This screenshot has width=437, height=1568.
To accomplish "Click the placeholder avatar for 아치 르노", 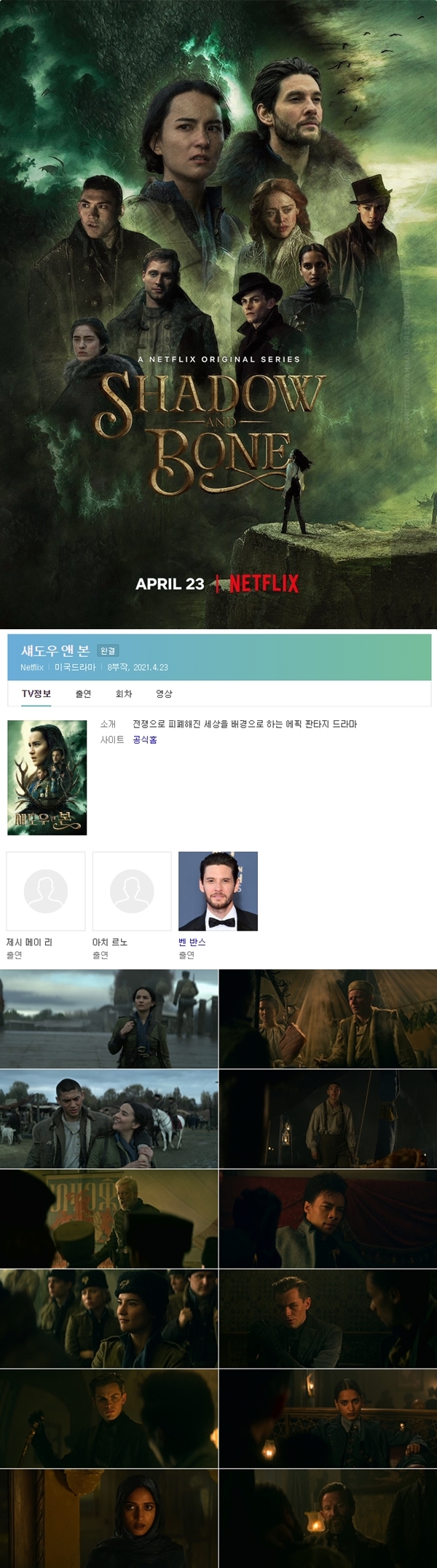I will [x=132, y=891].
